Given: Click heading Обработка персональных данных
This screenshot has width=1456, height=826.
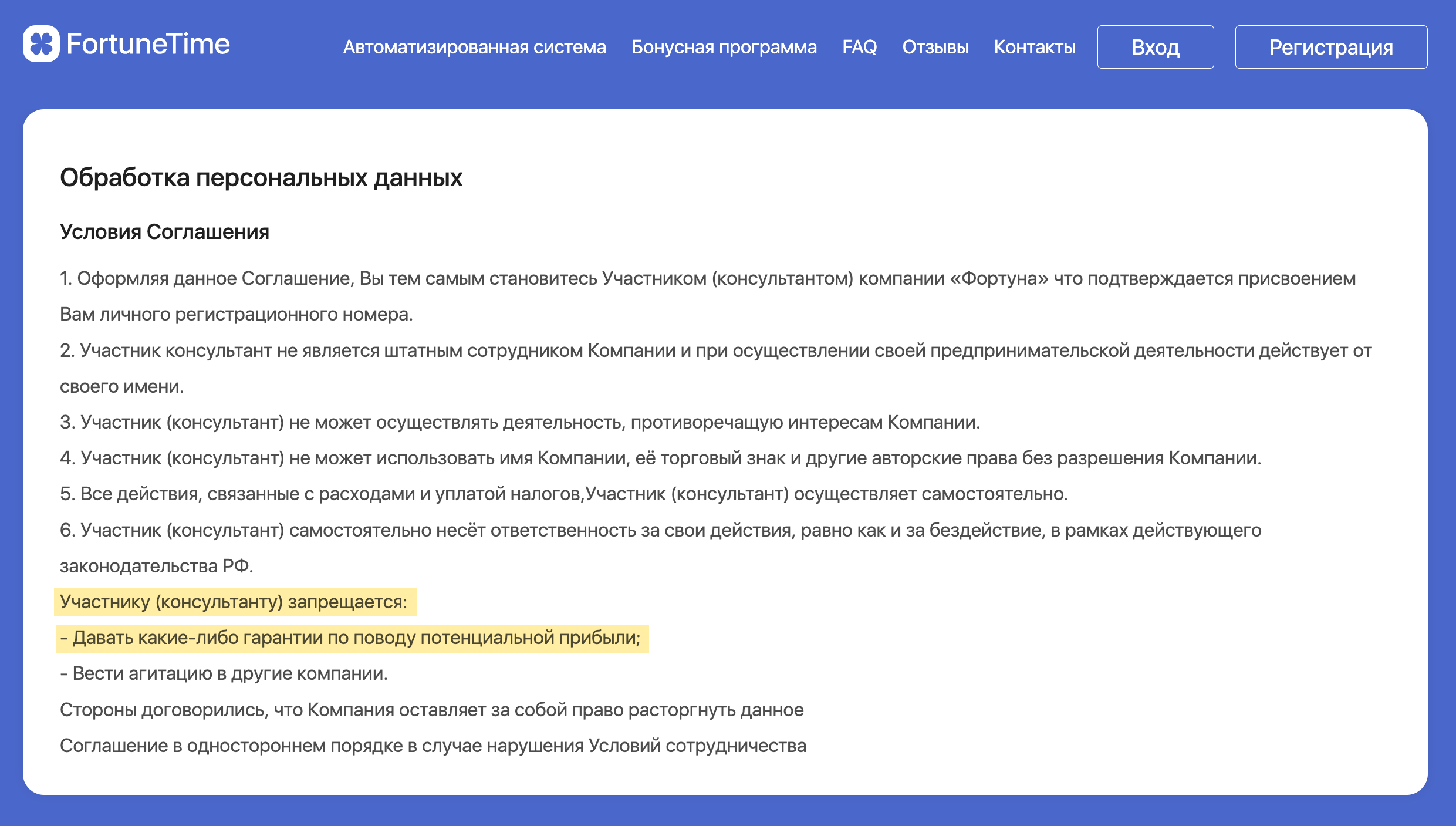Looking at the screenshot, I should point(261,177).
